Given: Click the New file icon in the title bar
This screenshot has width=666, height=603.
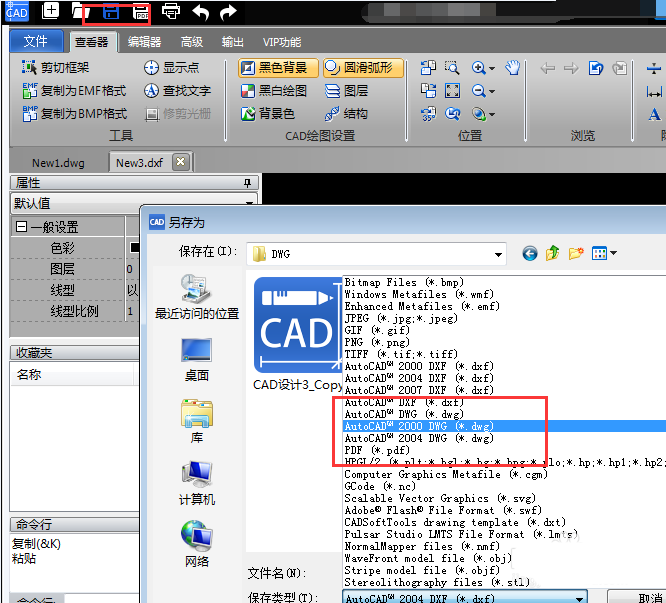Looking at the screenshot, I should coord(51,11).
